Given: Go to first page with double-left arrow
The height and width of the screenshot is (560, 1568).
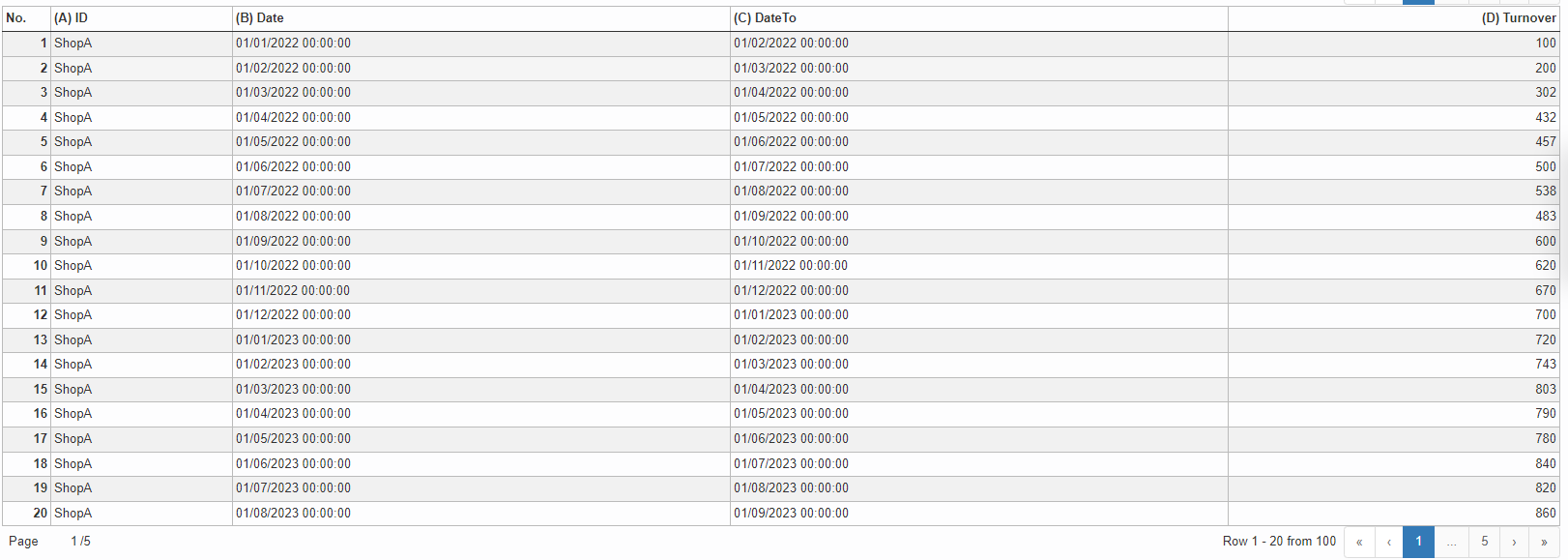Looking at the screenshot, I should pos(1359,542).
